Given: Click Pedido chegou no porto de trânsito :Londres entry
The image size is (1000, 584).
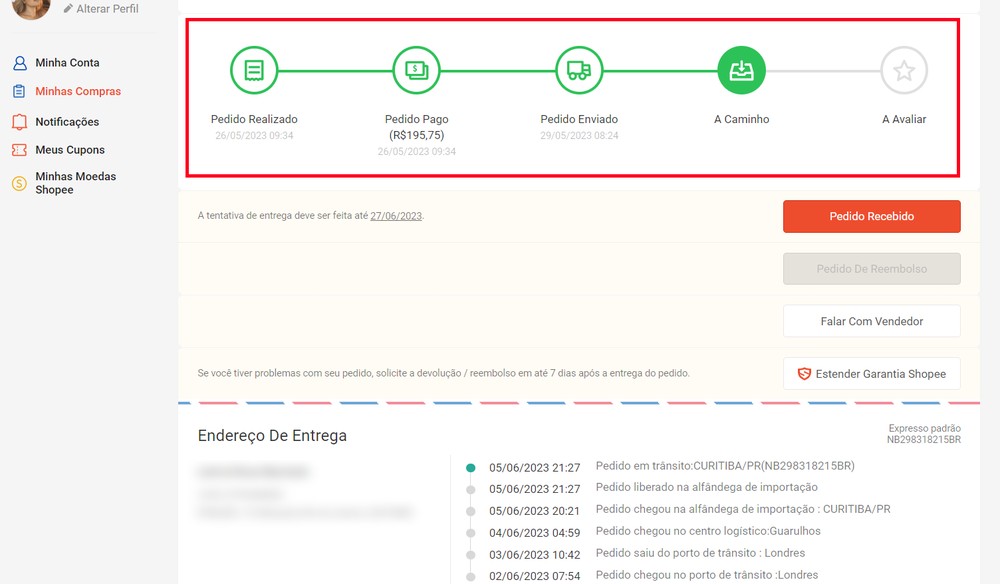Looking at the screenshot, I should pos(707,575).
